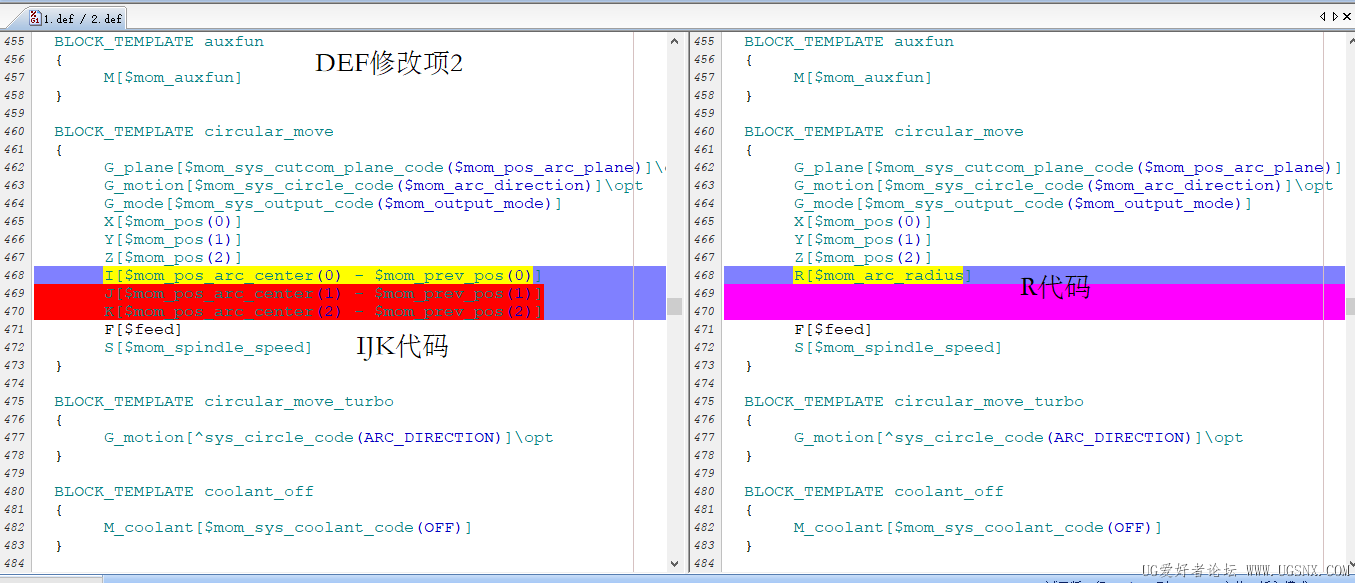Click line number 468 in the left pane gutter

tap(13, 275)
